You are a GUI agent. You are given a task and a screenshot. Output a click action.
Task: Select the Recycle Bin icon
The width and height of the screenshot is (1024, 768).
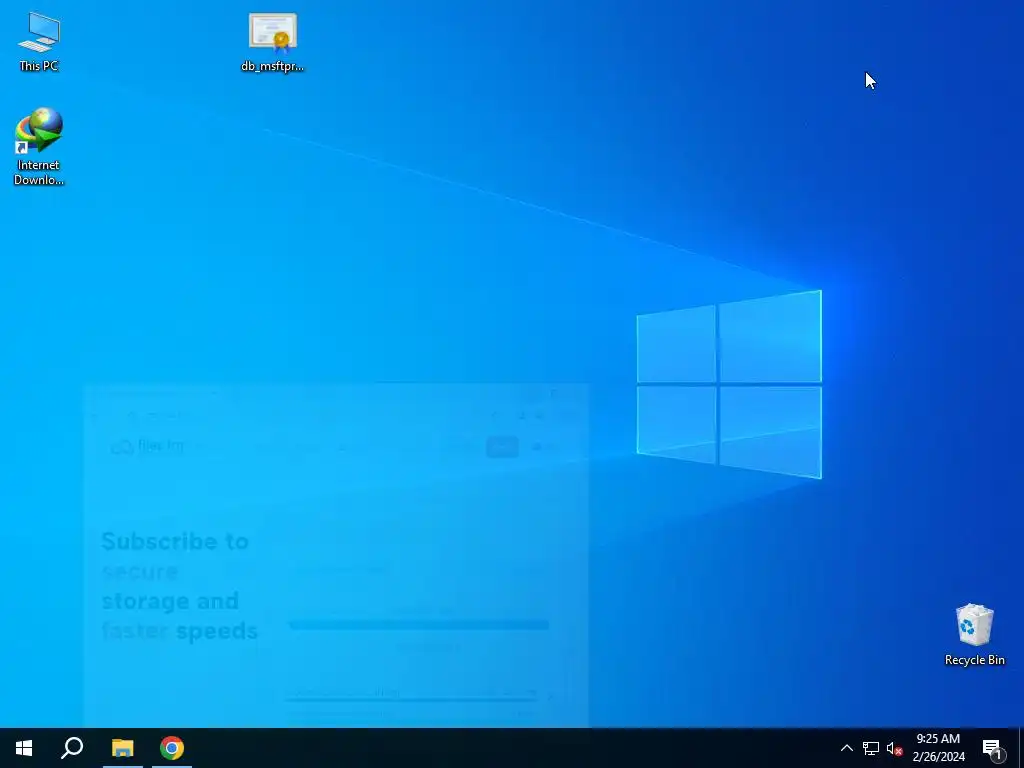[x=974, y=635]
